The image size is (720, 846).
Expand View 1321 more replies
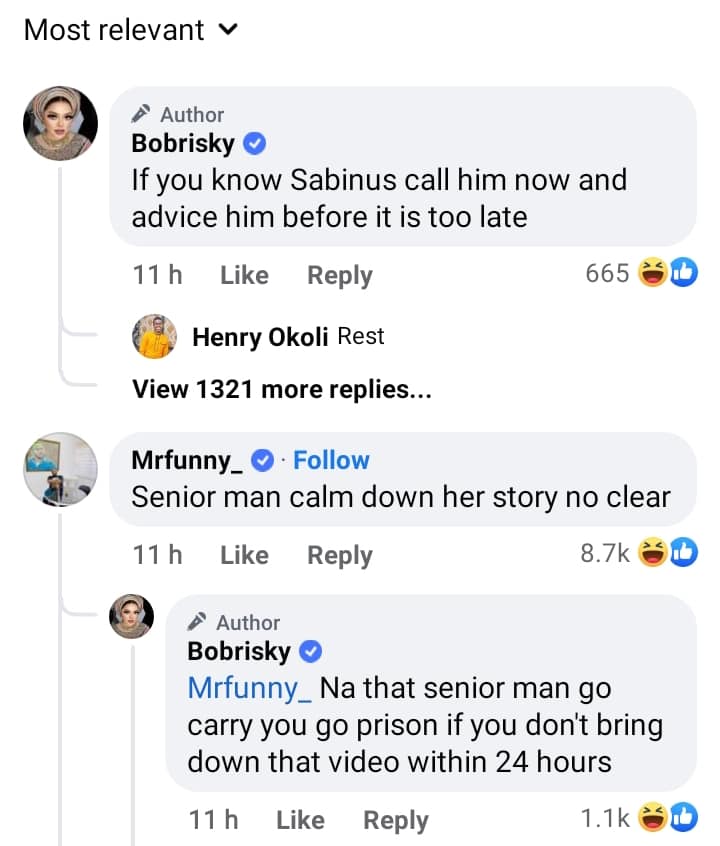pyautogui.click(x=281, y=390)
